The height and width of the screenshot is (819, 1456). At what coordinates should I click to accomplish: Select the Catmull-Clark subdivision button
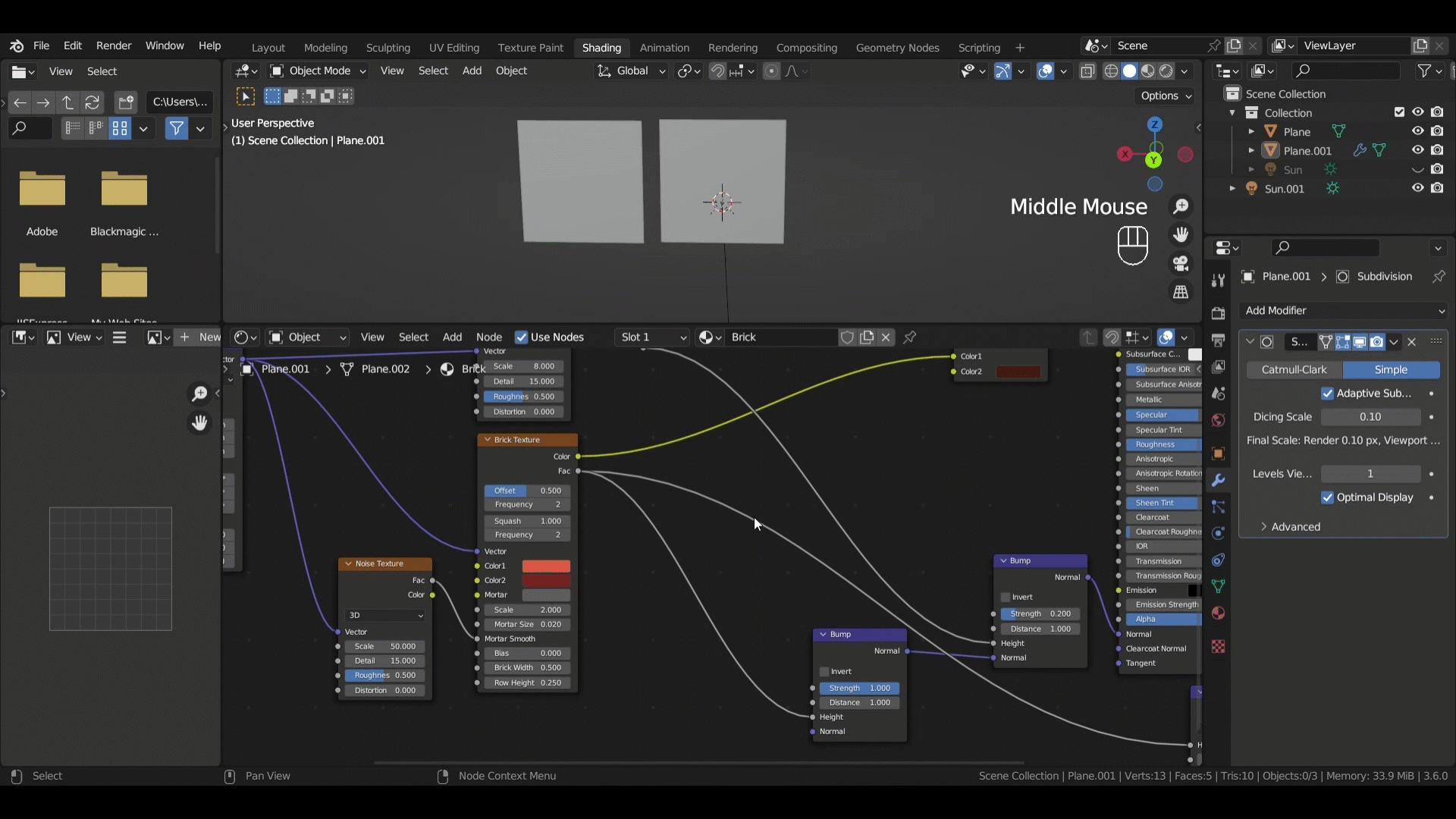click(1294, 369)
